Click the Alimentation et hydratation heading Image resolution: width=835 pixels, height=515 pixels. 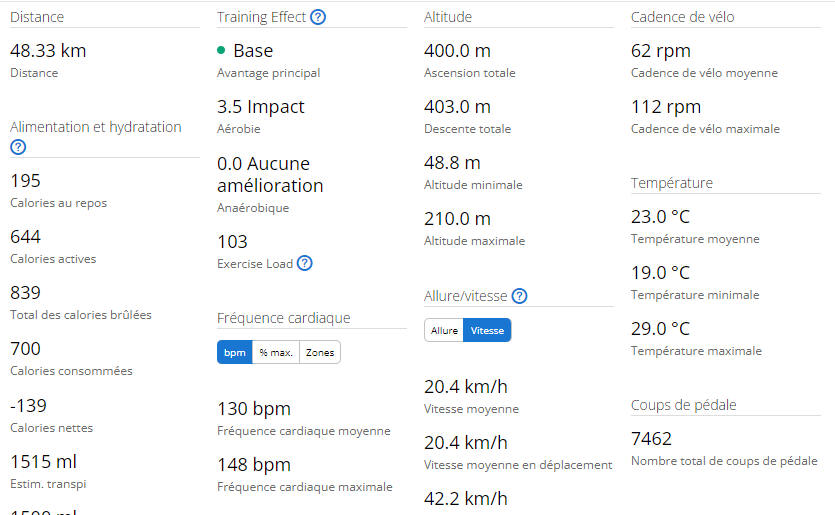pos(96,127)
